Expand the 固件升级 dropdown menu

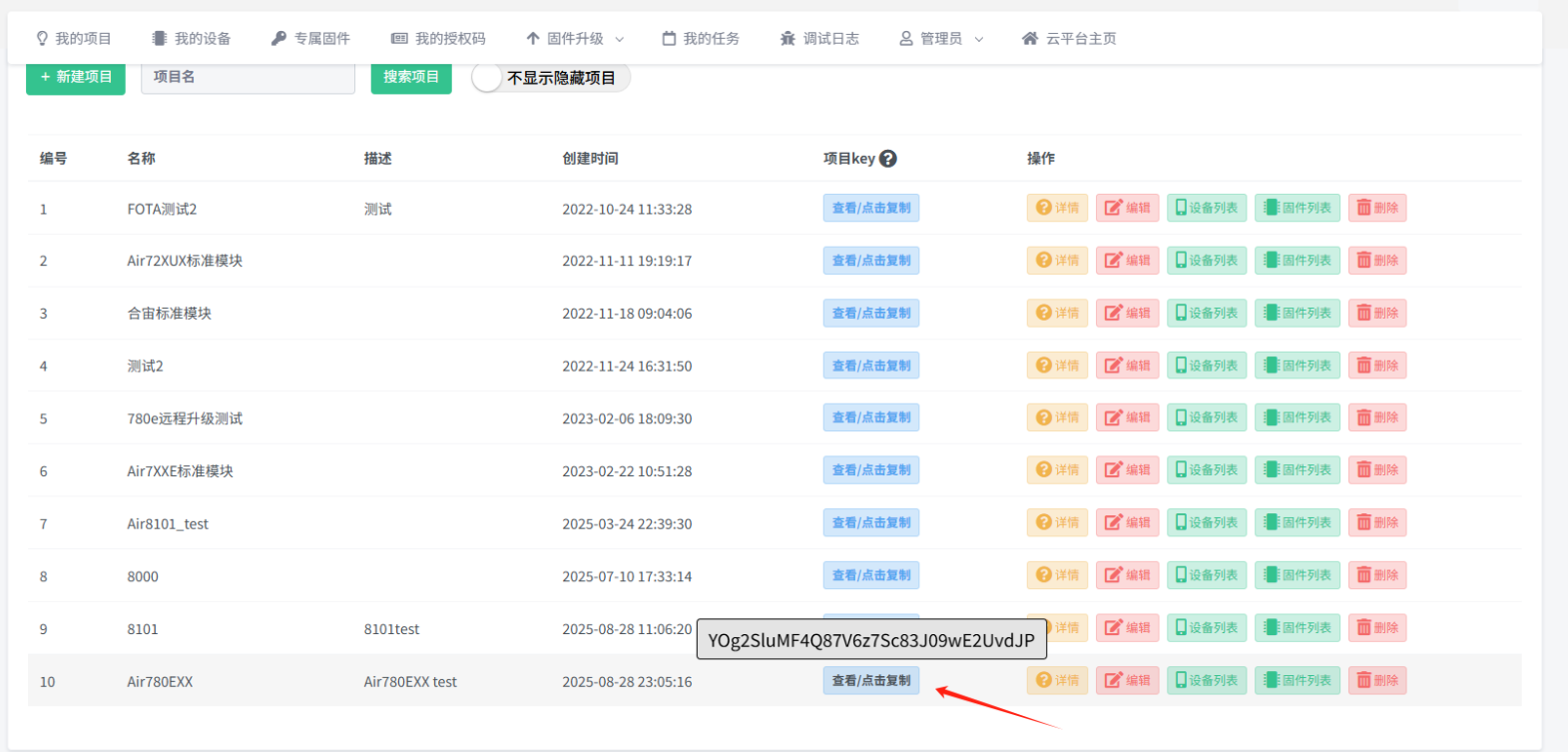(x=575, y=39)
